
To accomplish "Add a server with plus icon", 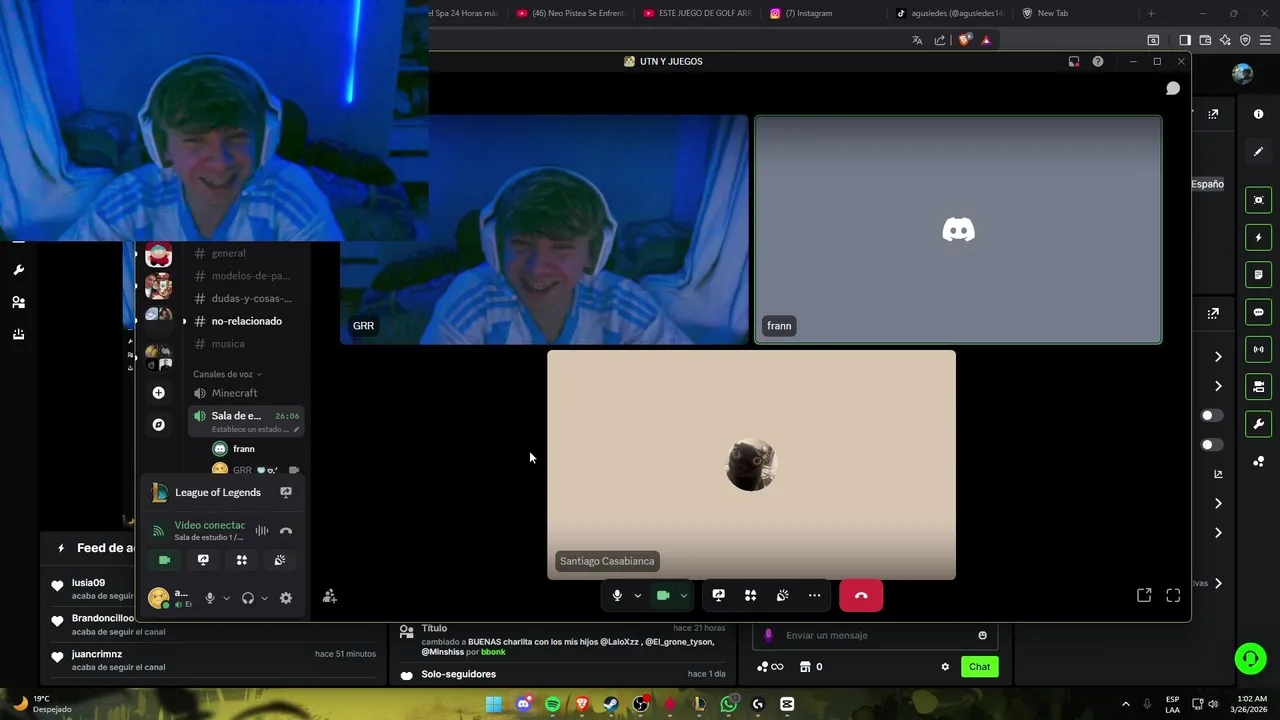I will click(158, 393).
